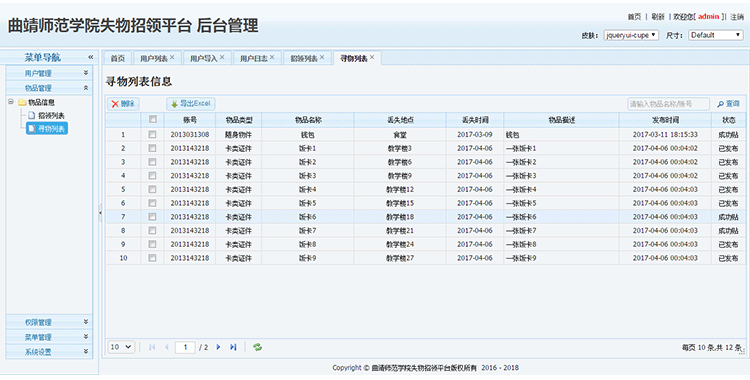The width and height of the screenshot is (750, 380).
Task: Click the 2013031308 account cell
Action: pyautogui.click(x=190, y=135)
